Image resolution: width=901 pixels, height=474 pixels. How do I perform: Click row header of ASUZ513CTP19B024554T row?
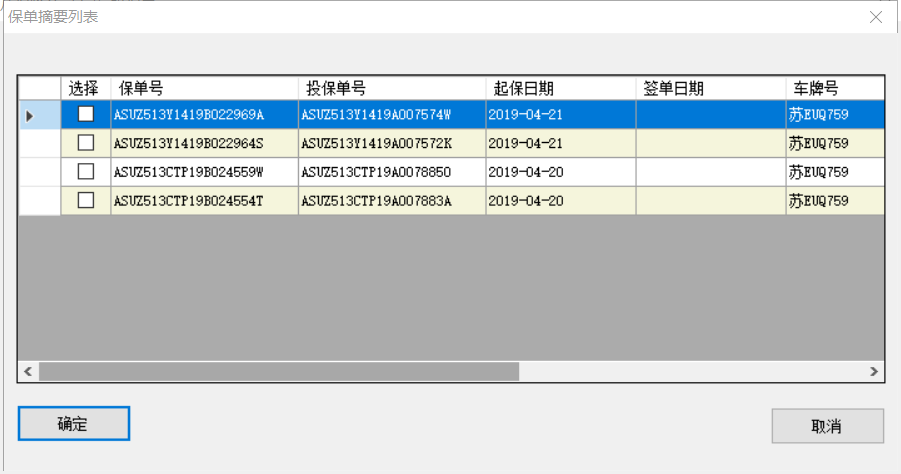(40, 201)
